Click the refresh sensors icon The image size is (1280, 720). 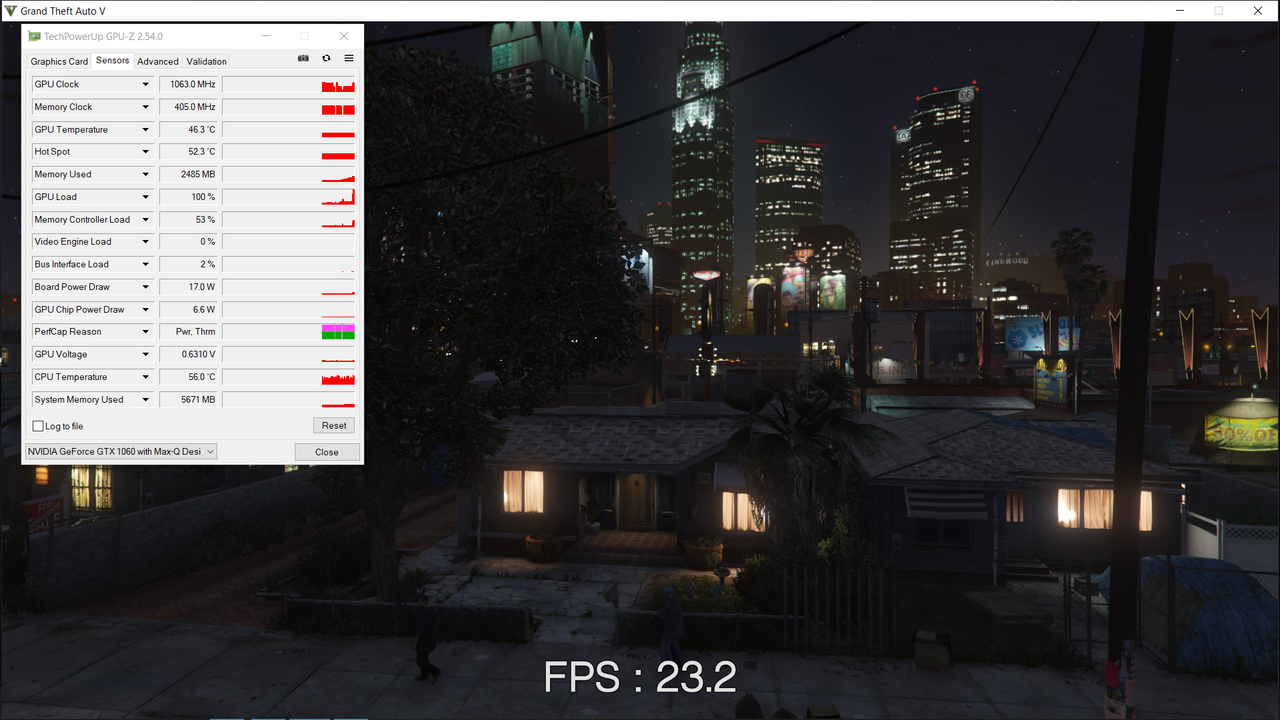tap(326, 58)
